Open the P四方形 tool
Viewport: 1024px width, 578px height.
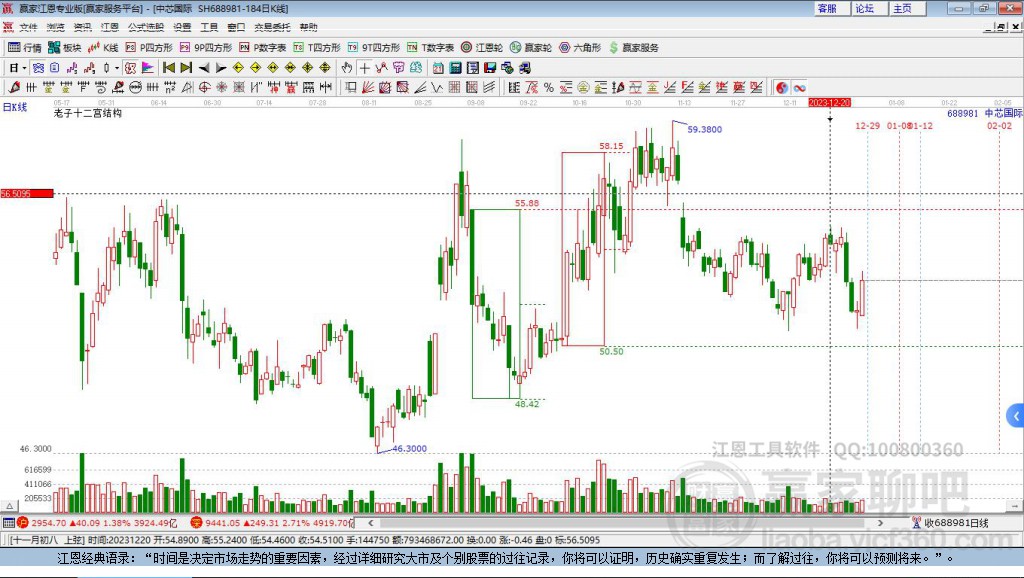click(149, 47)
